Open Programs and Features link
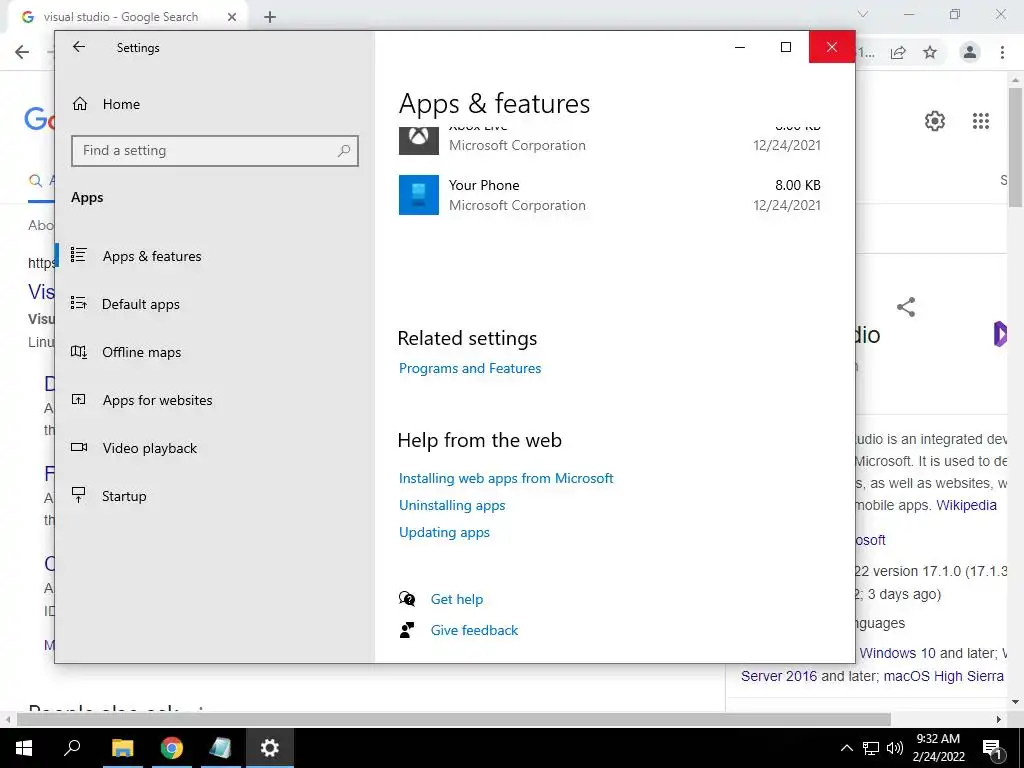Viewport: 1024px width, 768px height. pos(470,368)
